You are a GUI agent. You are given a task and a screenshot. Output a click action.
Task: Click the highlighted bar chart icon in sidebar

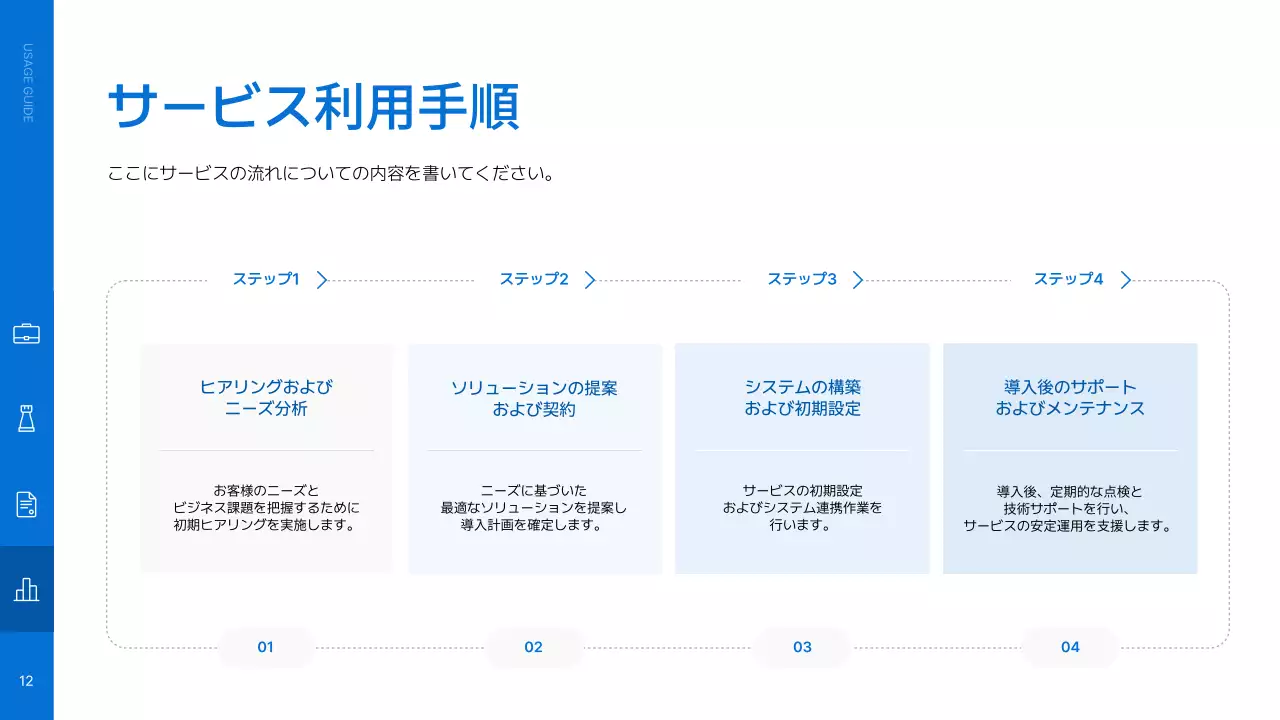point(26,590)
